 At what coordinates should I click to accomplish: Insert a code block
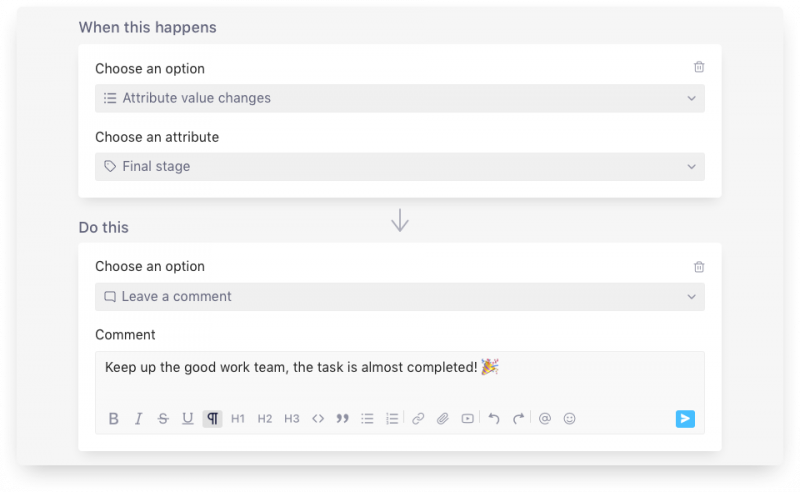tap(318, 419)
